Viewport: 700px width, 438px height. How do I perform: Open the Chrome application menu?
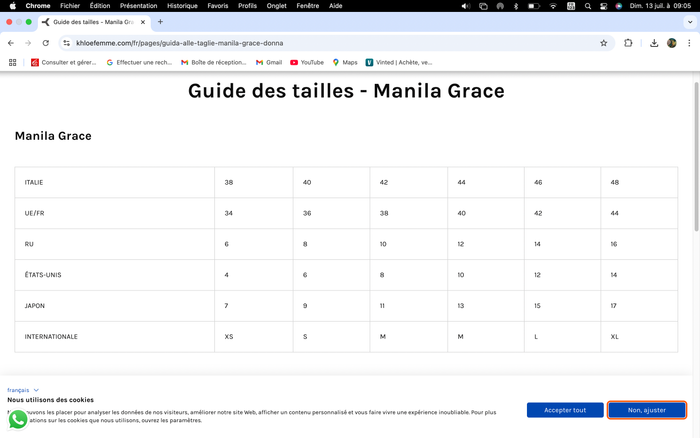pyautogui.click(x=38, y=6)
